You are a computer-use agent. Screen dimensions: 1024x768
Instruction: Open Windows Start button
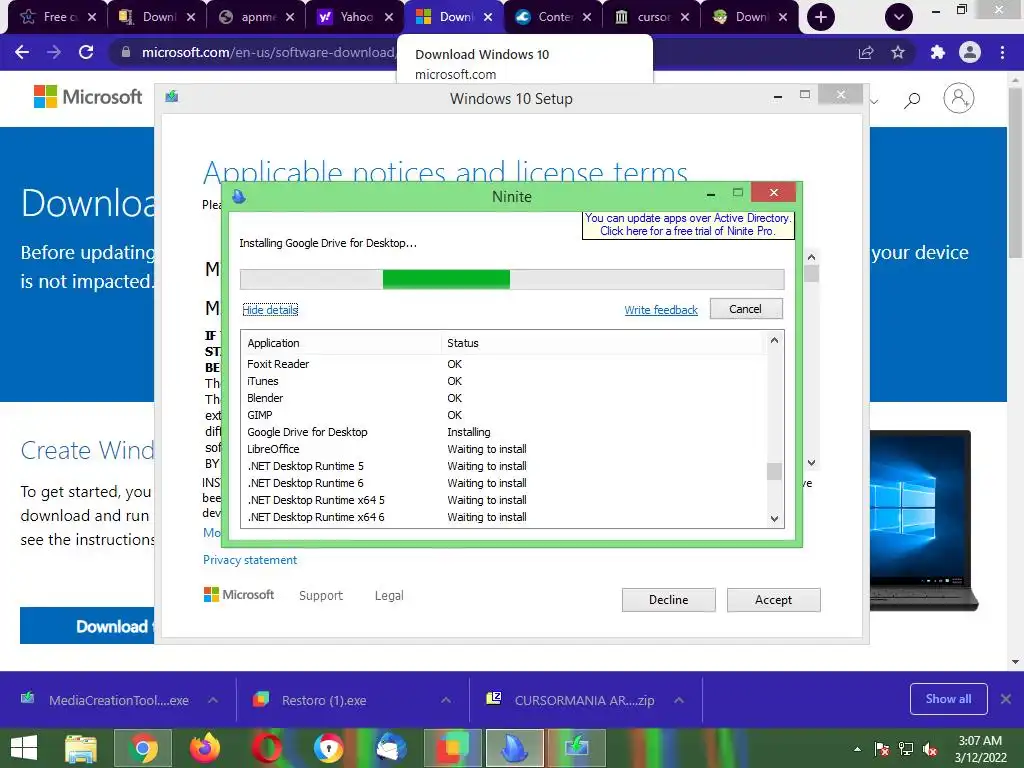click(x=24, y=748)
